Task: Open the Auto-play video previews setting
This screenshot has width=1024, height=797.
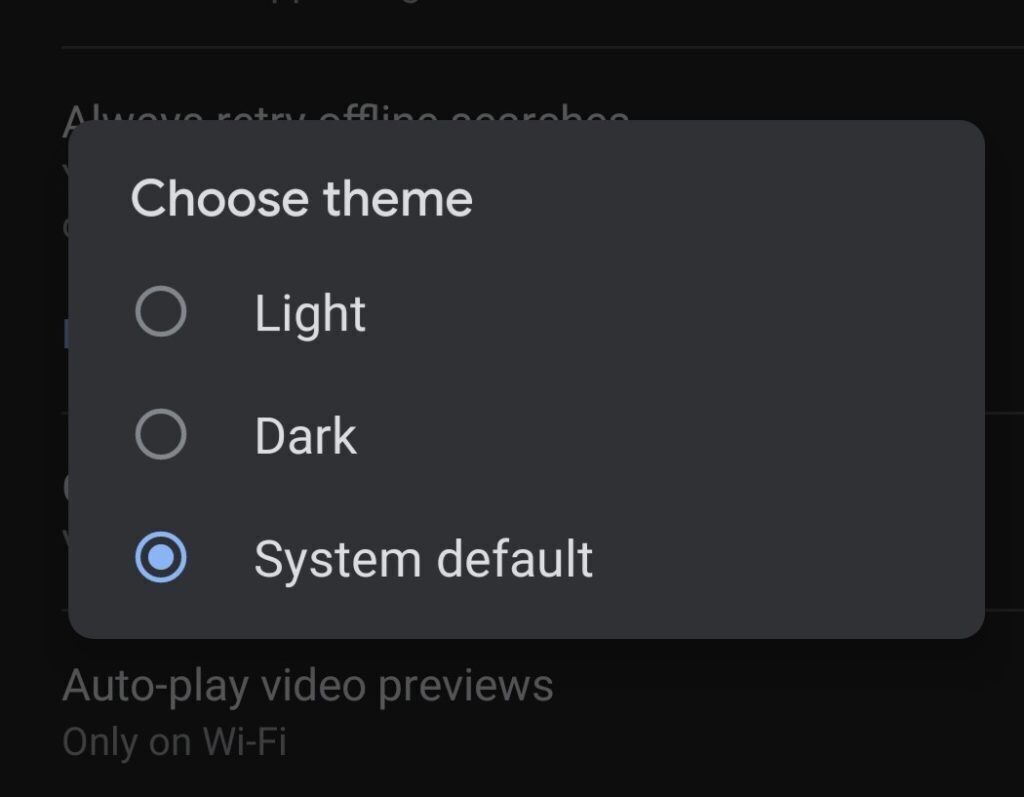Action: coord(307,686)
